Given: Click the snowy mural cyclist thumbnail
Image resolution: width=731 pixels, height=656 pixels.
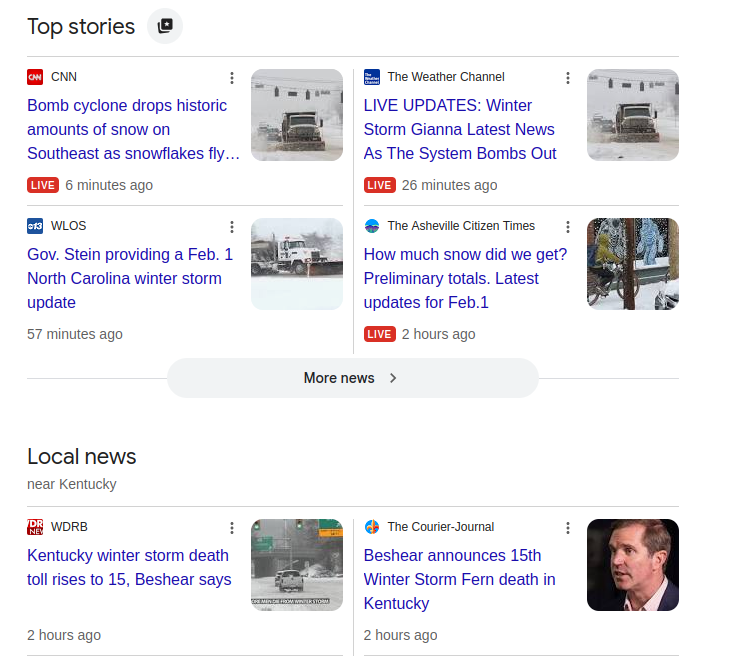Looking at the screenshot, I should [x=632, y=264].
